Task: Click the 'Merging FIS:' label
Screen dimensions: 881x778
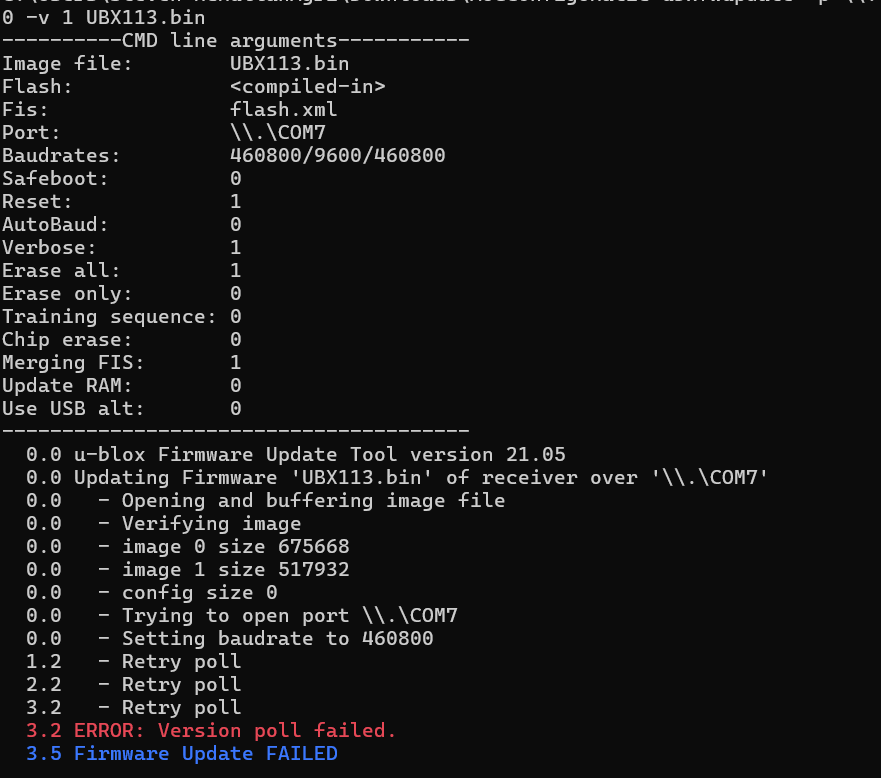Action: pos(73,363)
